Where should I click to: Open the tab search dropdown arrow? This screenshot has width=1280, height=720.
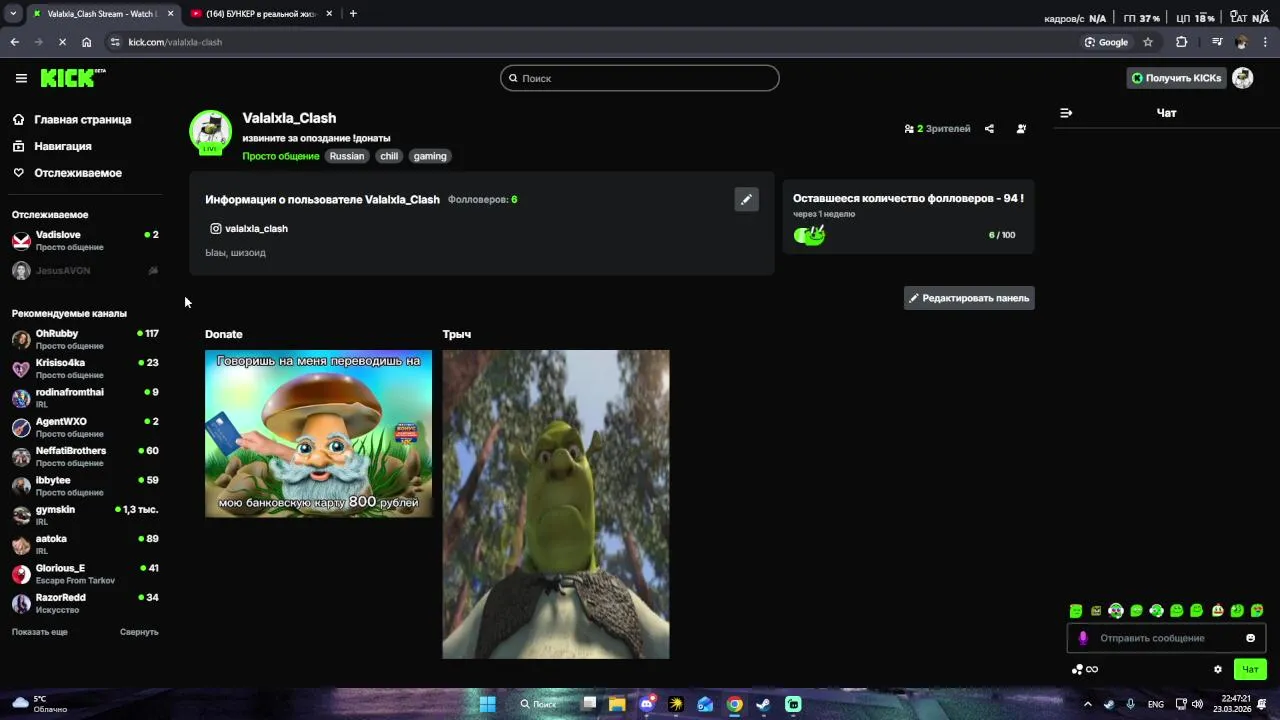(x=13, y=14)
